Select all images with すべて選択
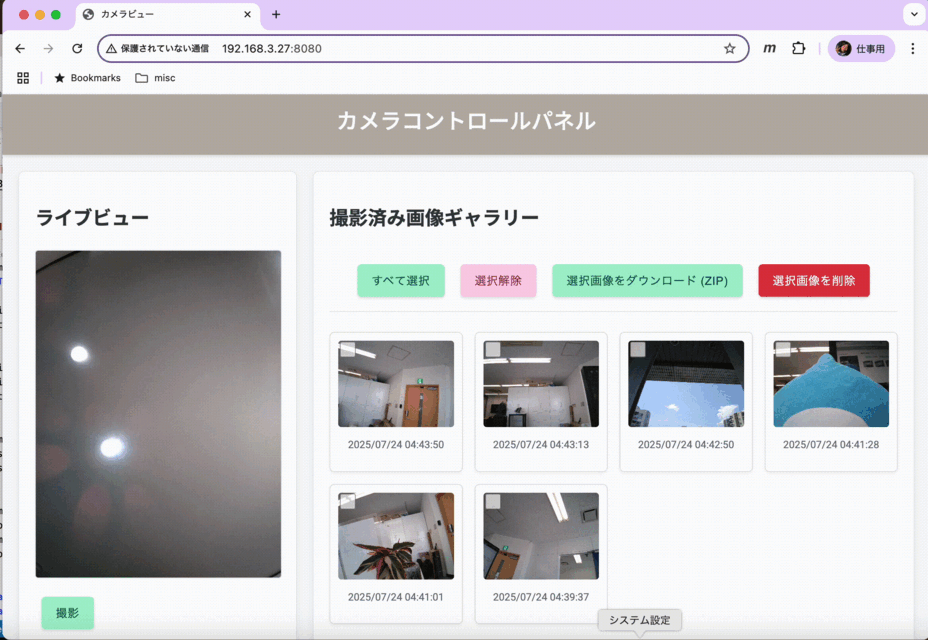 pyautogui.click(x=400, y=280)
